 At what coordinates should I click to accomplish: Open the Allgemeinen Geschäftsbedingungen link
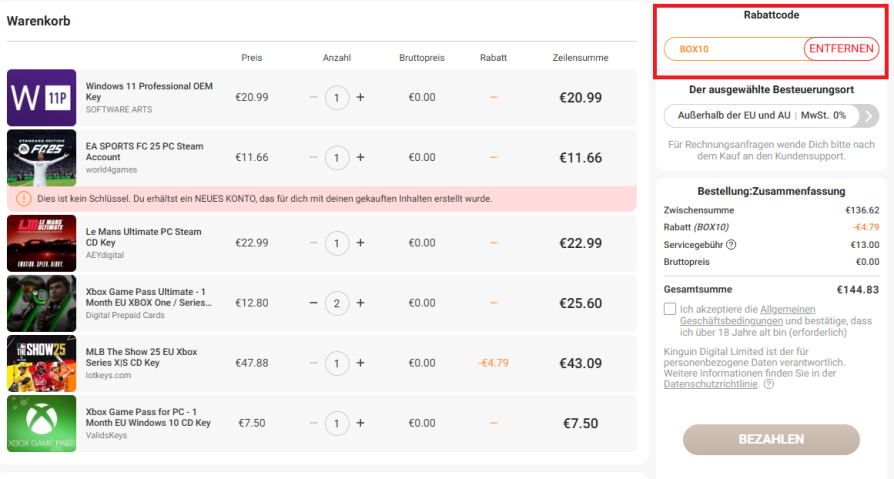747,315
